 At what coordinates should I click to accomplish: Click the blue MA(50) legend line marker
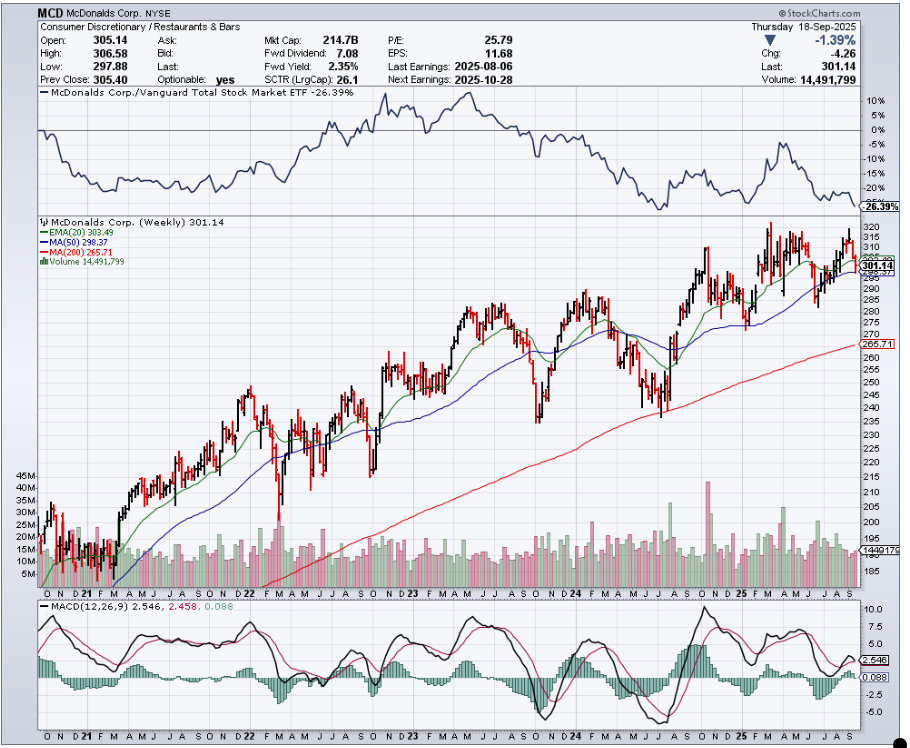pos(44,243)
